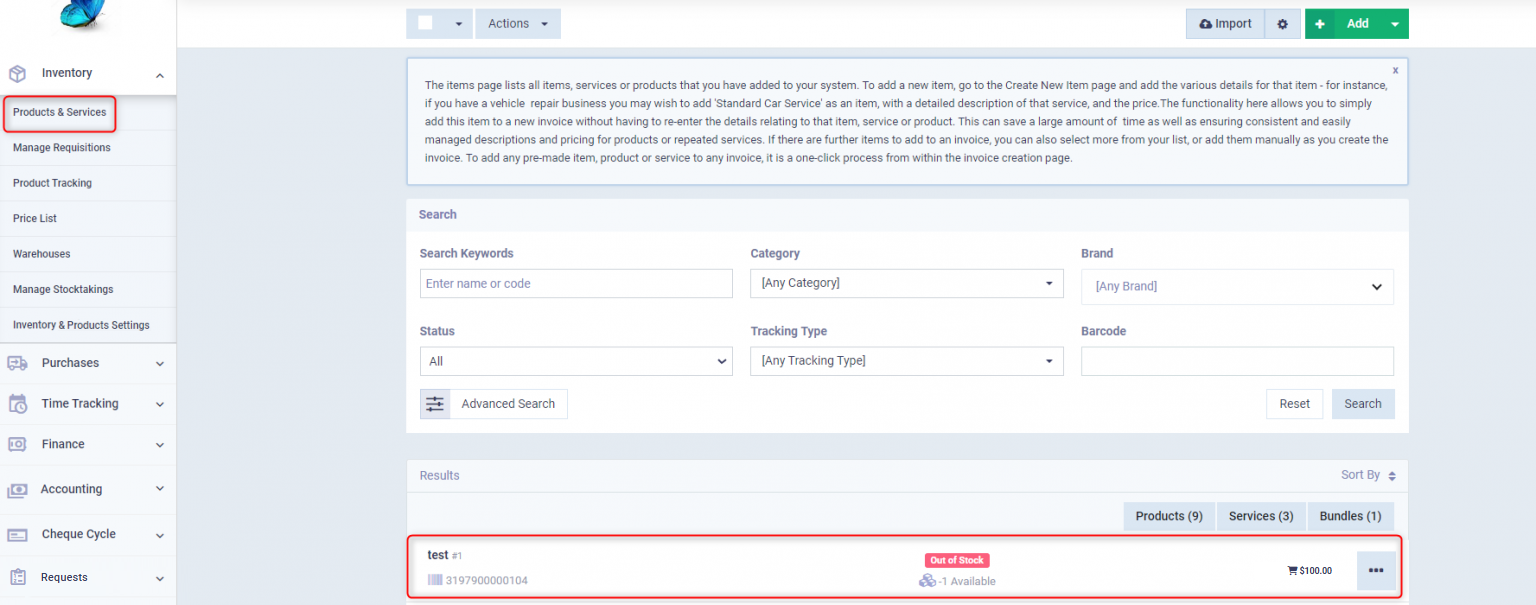Image resolution: width=1536 pixels, height=605 pixels.
Task: Open Manage Requisitions in the sidebar
Action: (62, 148)
